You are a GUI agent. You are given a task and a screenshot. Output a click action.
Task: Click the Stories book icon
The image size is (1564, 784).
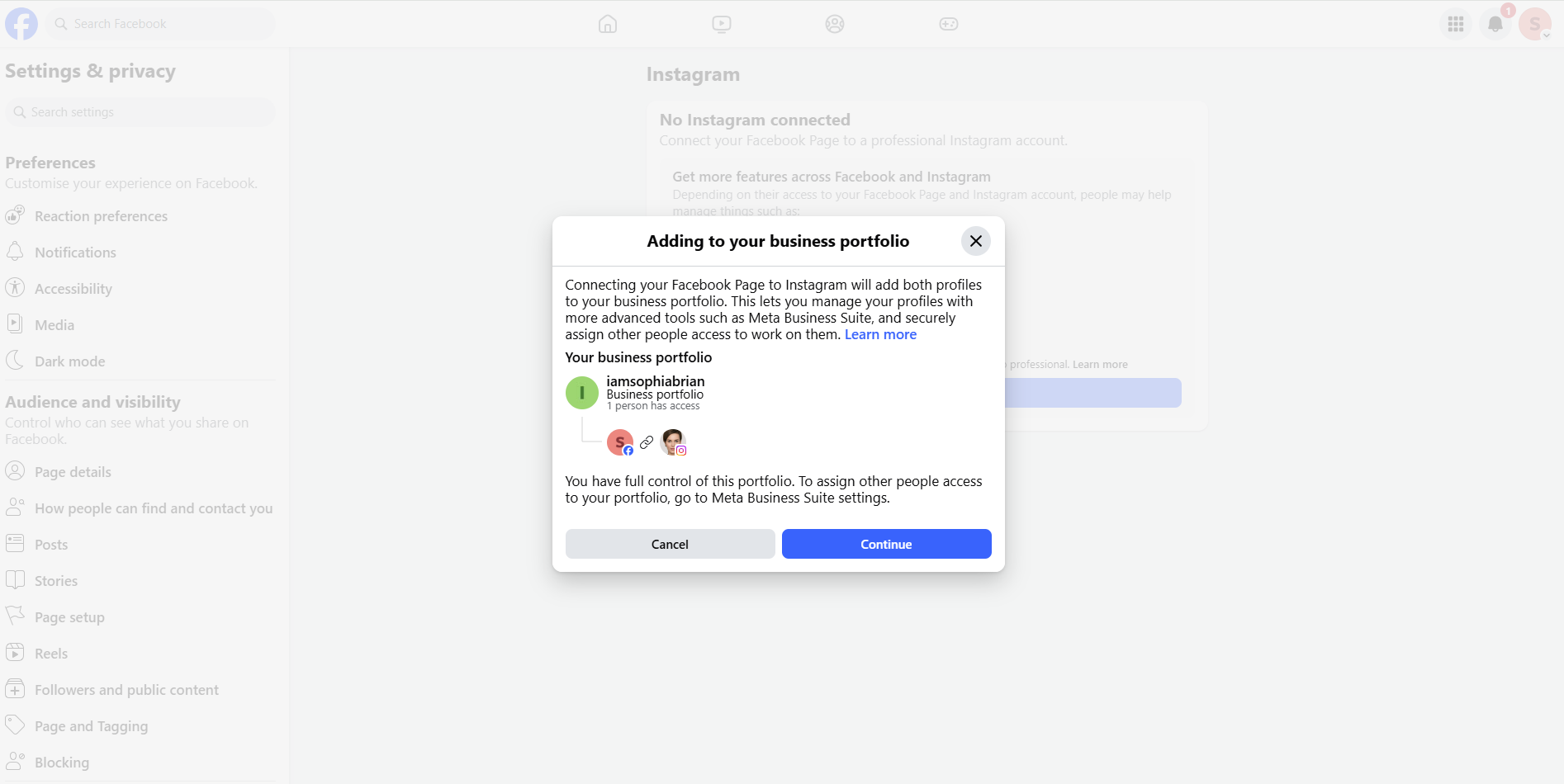point(15,579)
